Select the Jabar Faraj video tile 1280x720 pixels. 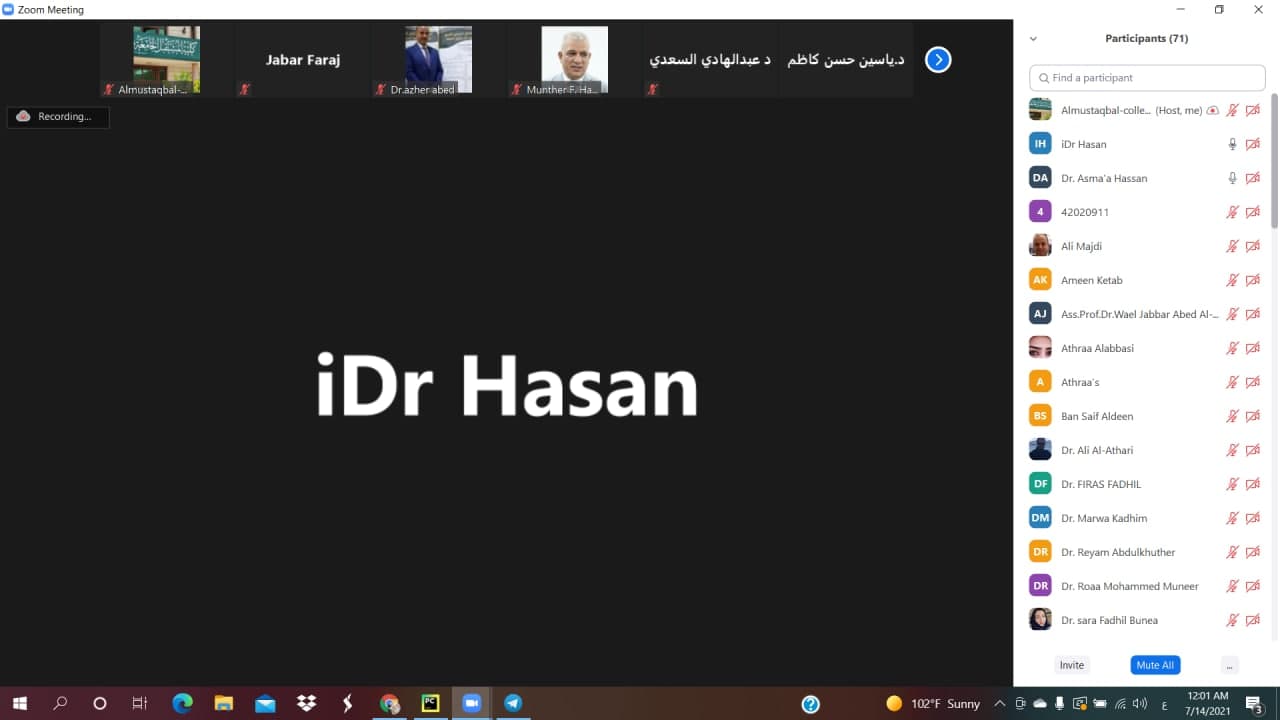pyautogui.click(x=302, y=60)
